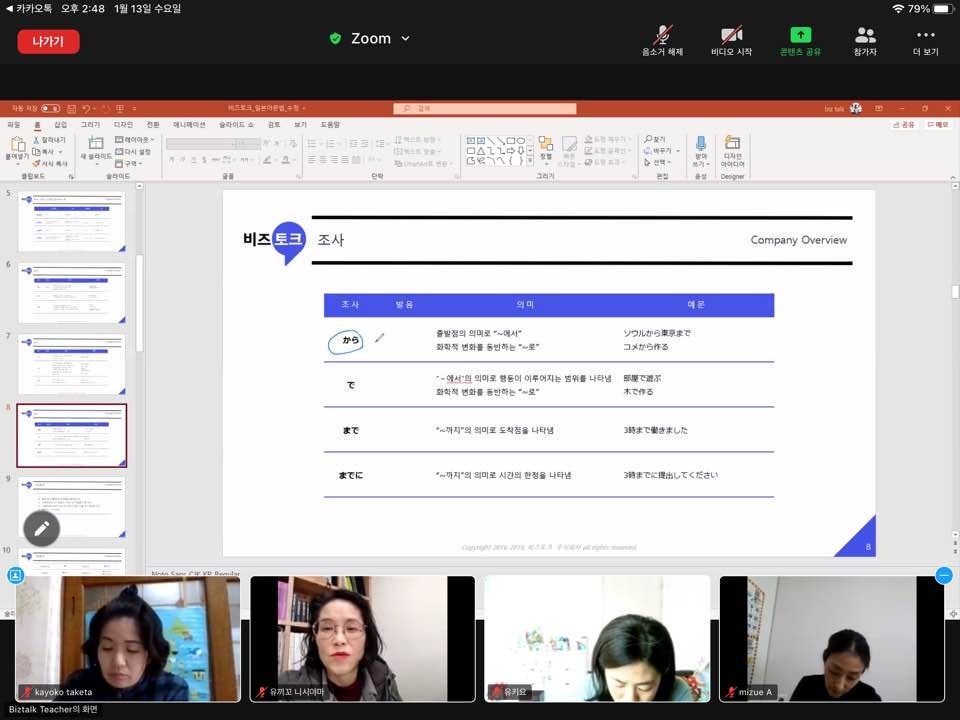Tap the green 콘텐츠 공유 share icon

800,35
